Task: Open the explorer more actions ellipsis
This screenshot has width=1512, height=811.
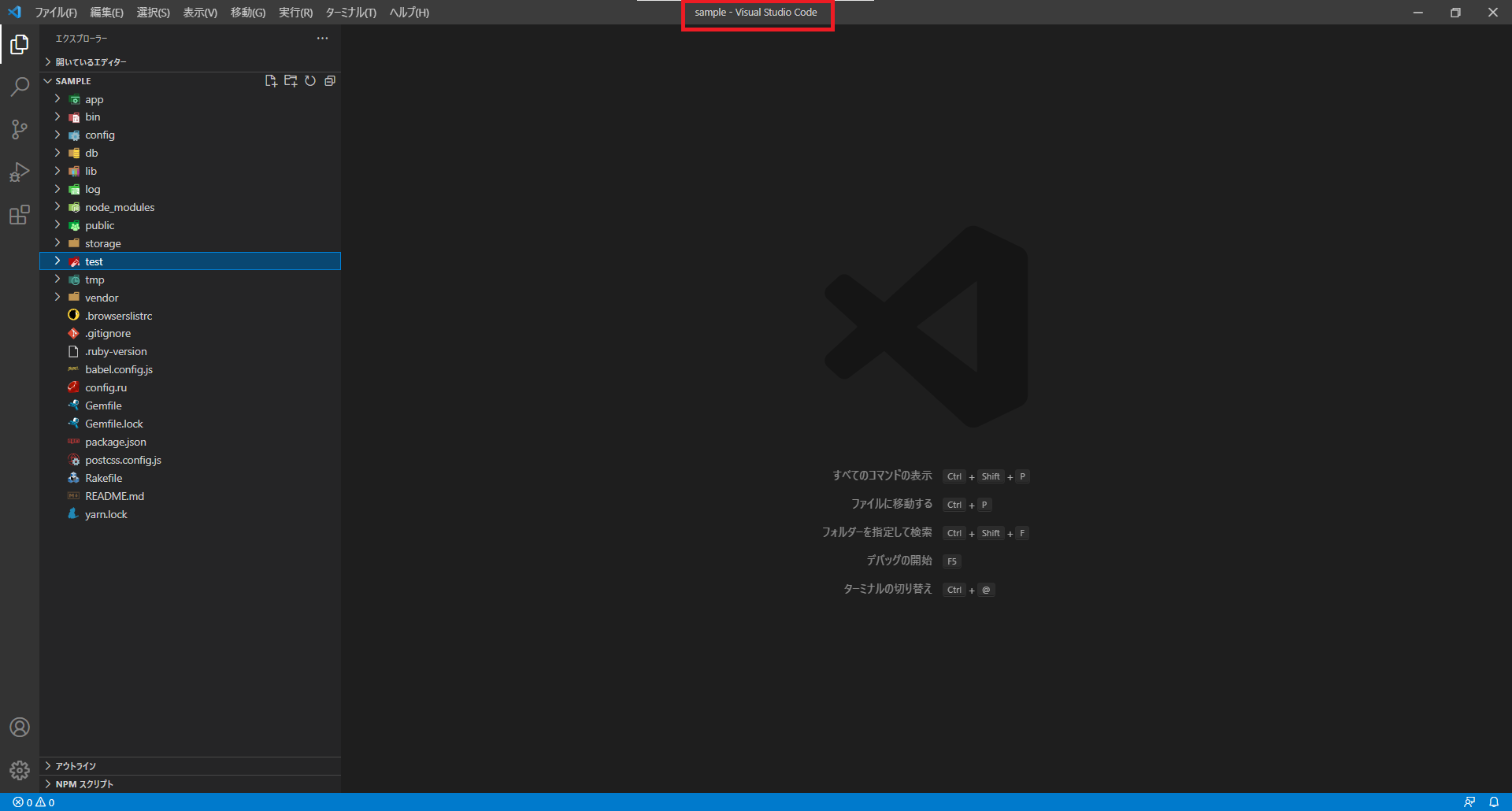Action: click(x=322, y=39)
